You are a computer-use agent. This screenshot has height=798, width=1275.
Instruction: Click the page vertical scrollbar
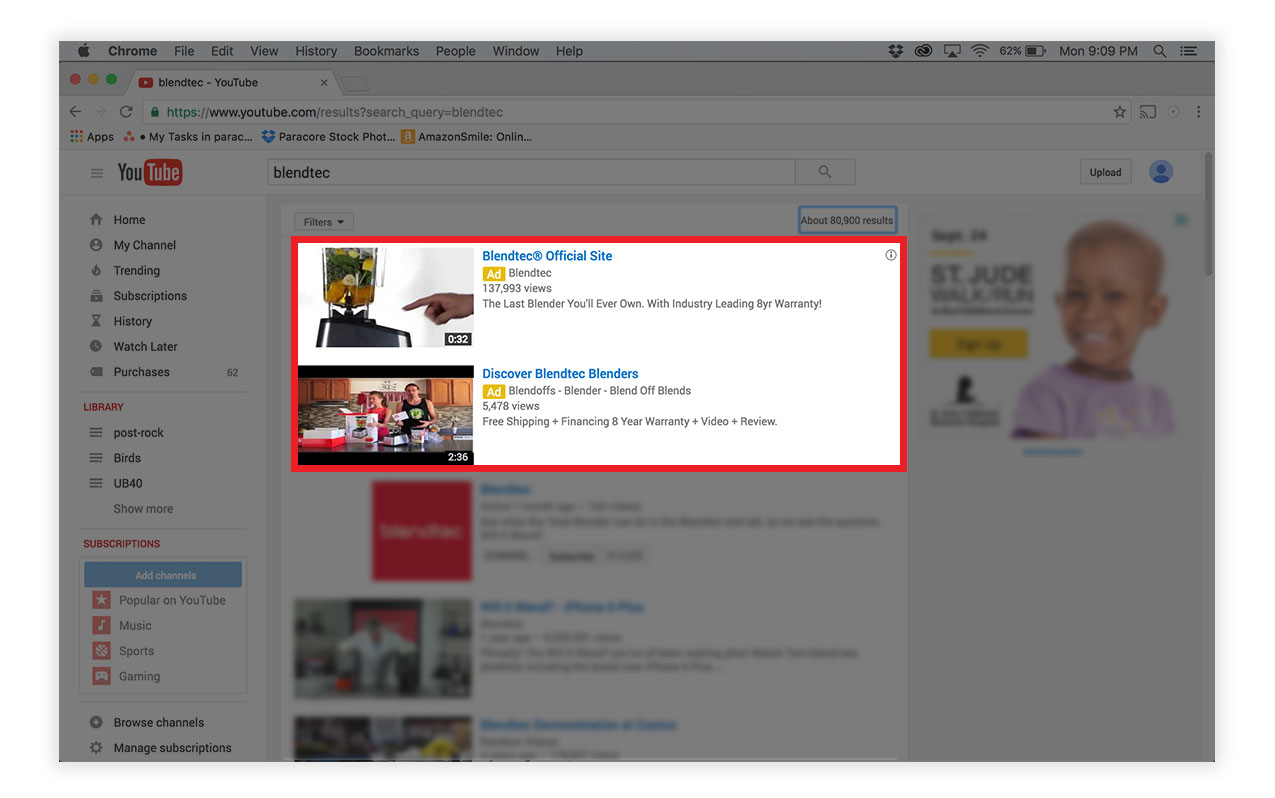1209,215
